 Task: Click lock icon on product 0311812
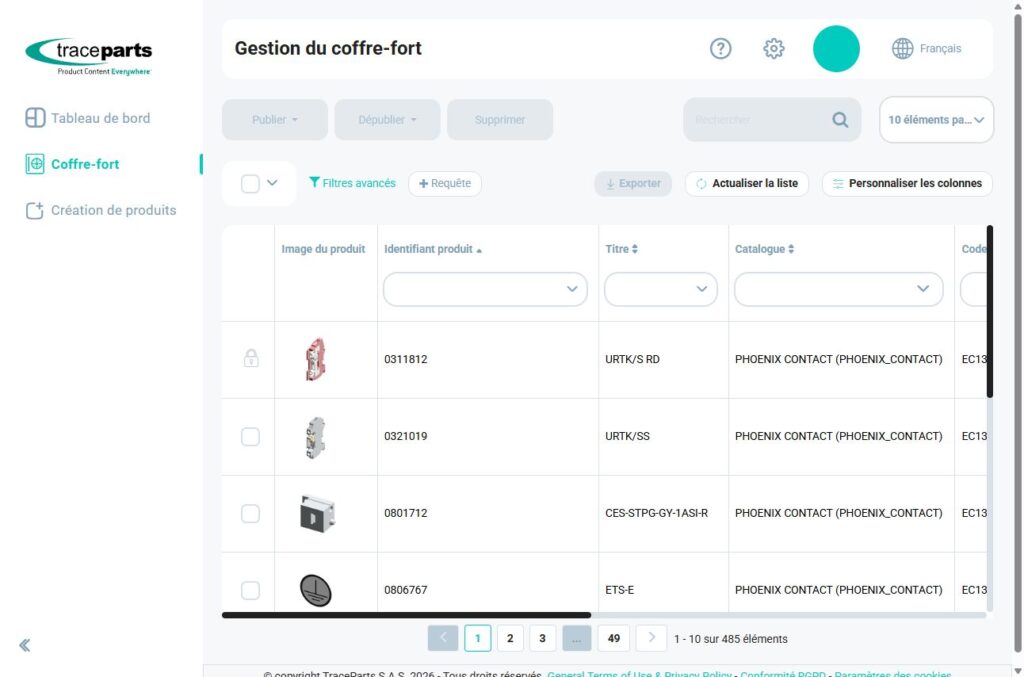coord(251,358)
